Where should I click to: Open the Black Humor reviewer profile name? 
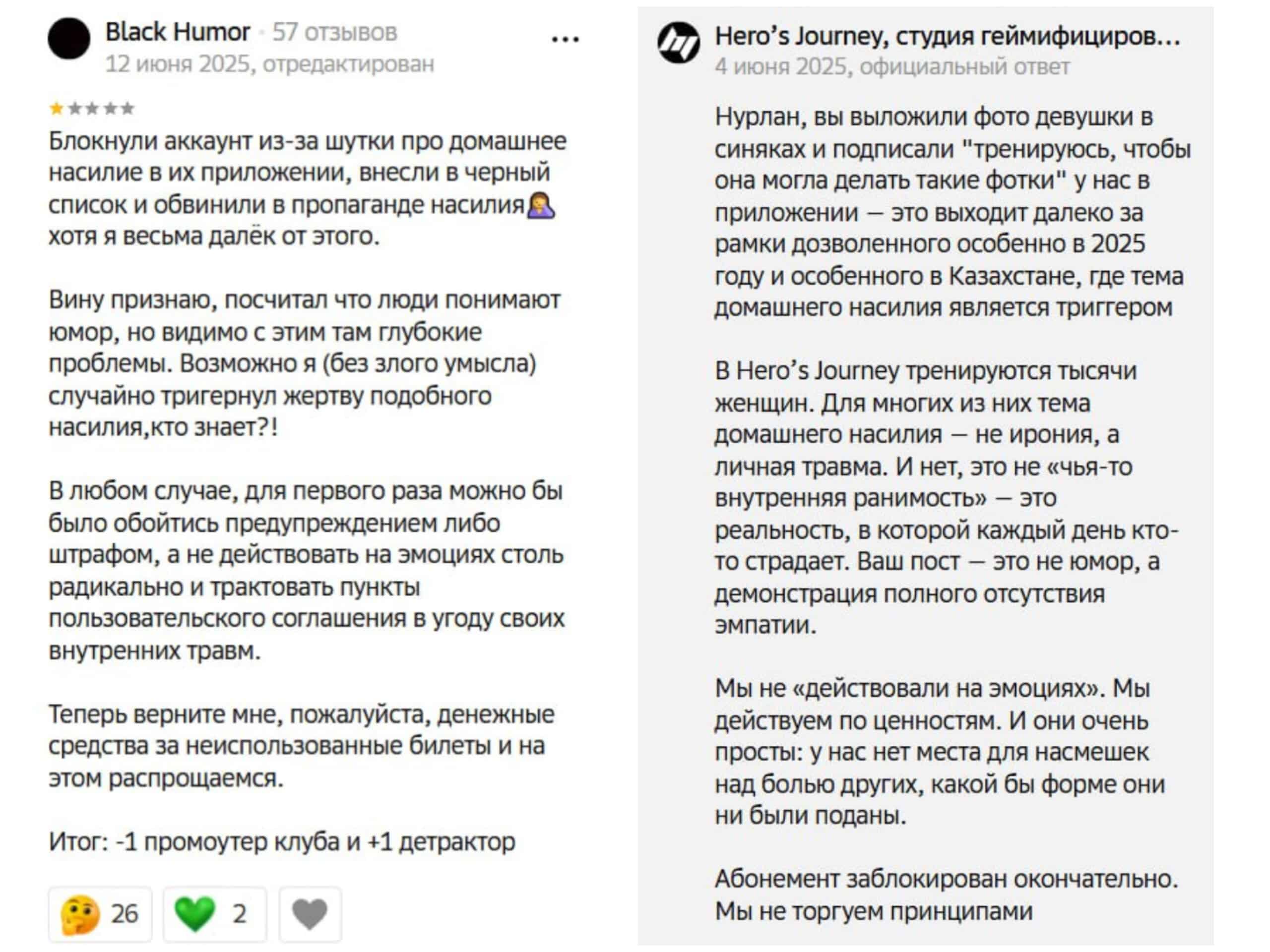pos(178,32)
